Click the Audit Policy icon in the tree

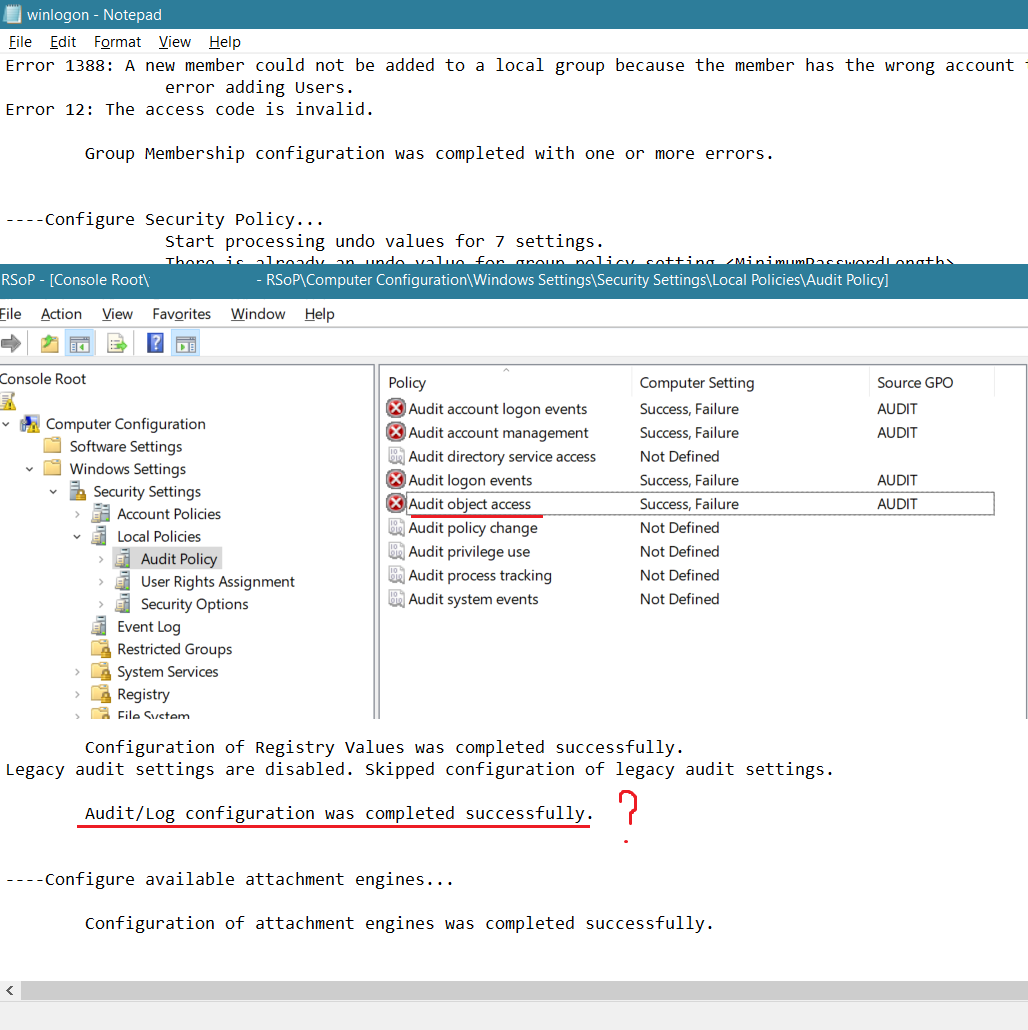click(123, 559)
